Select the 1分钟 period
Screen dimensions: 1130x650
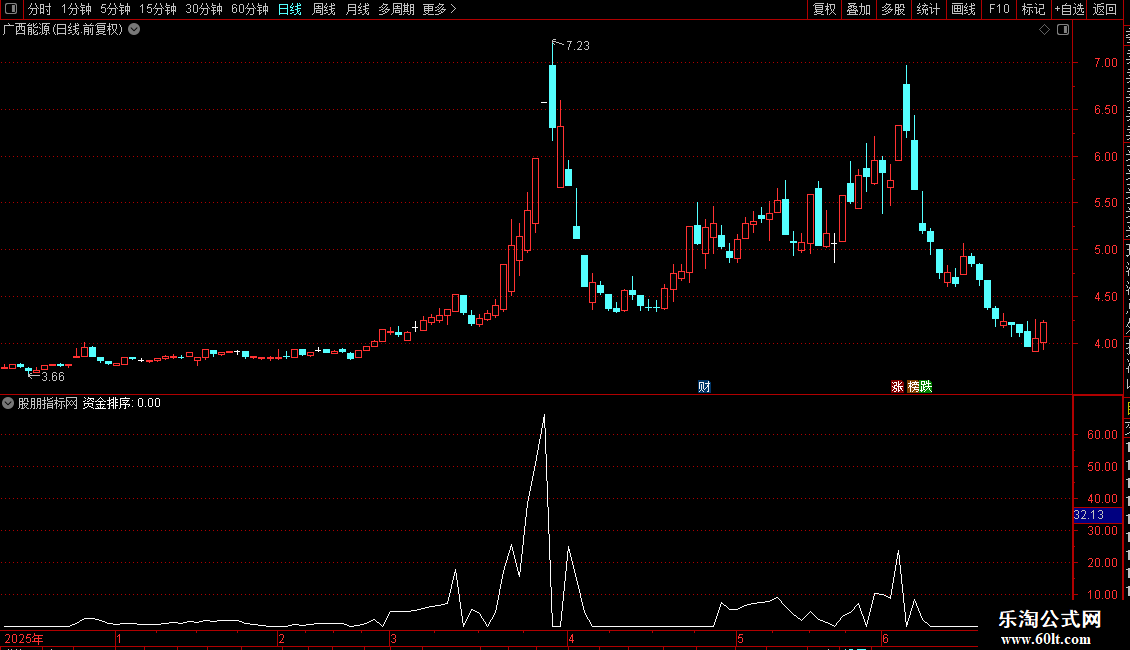point(76,9)
